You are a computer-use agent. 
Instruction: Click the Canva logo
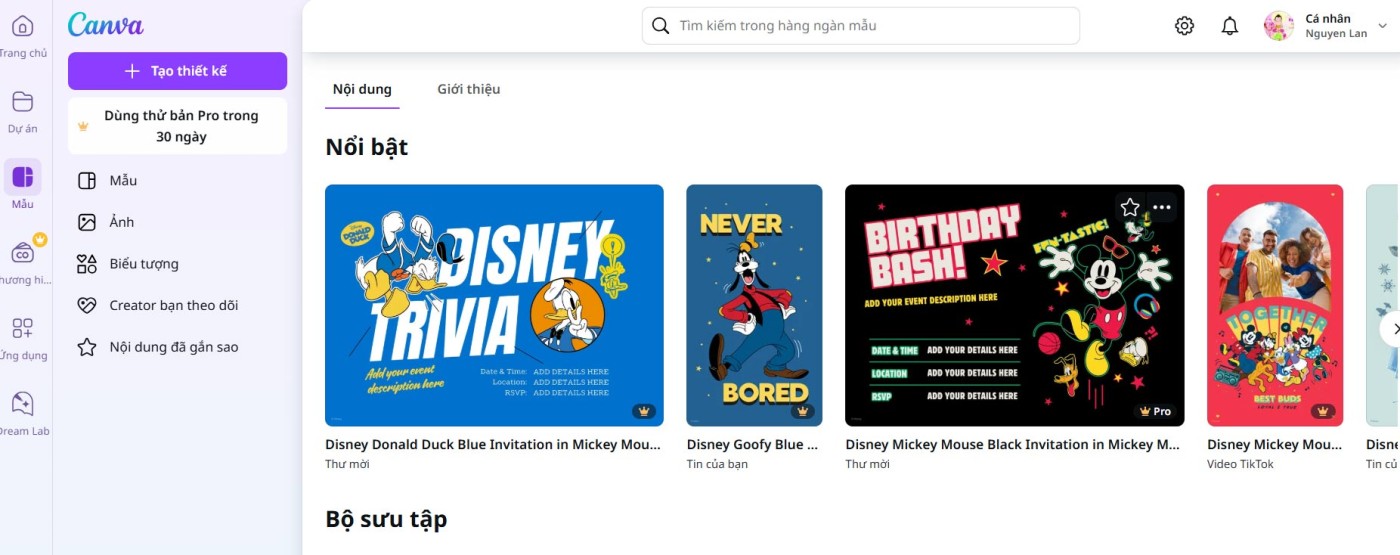point(105,25)
